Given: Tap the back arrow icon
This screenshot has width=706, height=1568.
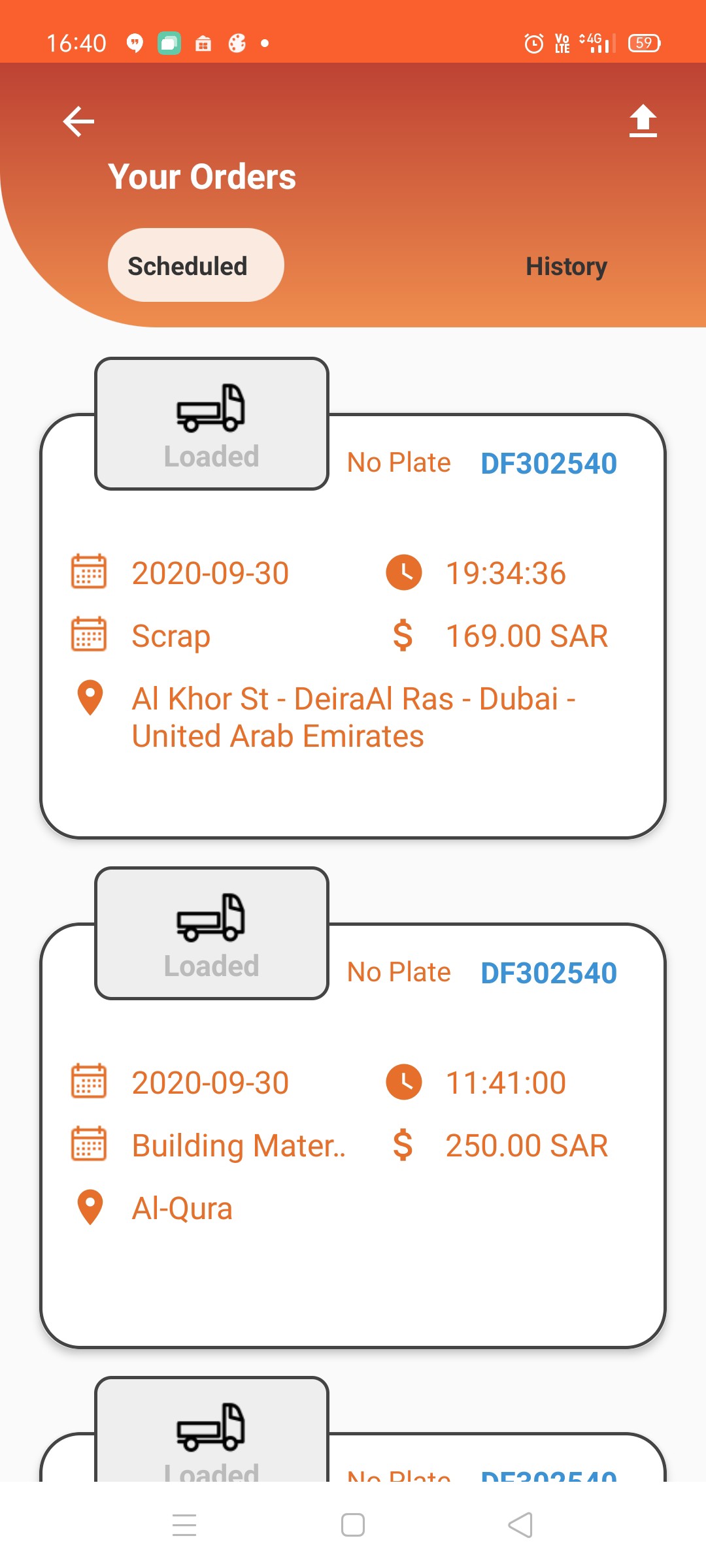Looking at the screenshot, I should click(78, 122).
